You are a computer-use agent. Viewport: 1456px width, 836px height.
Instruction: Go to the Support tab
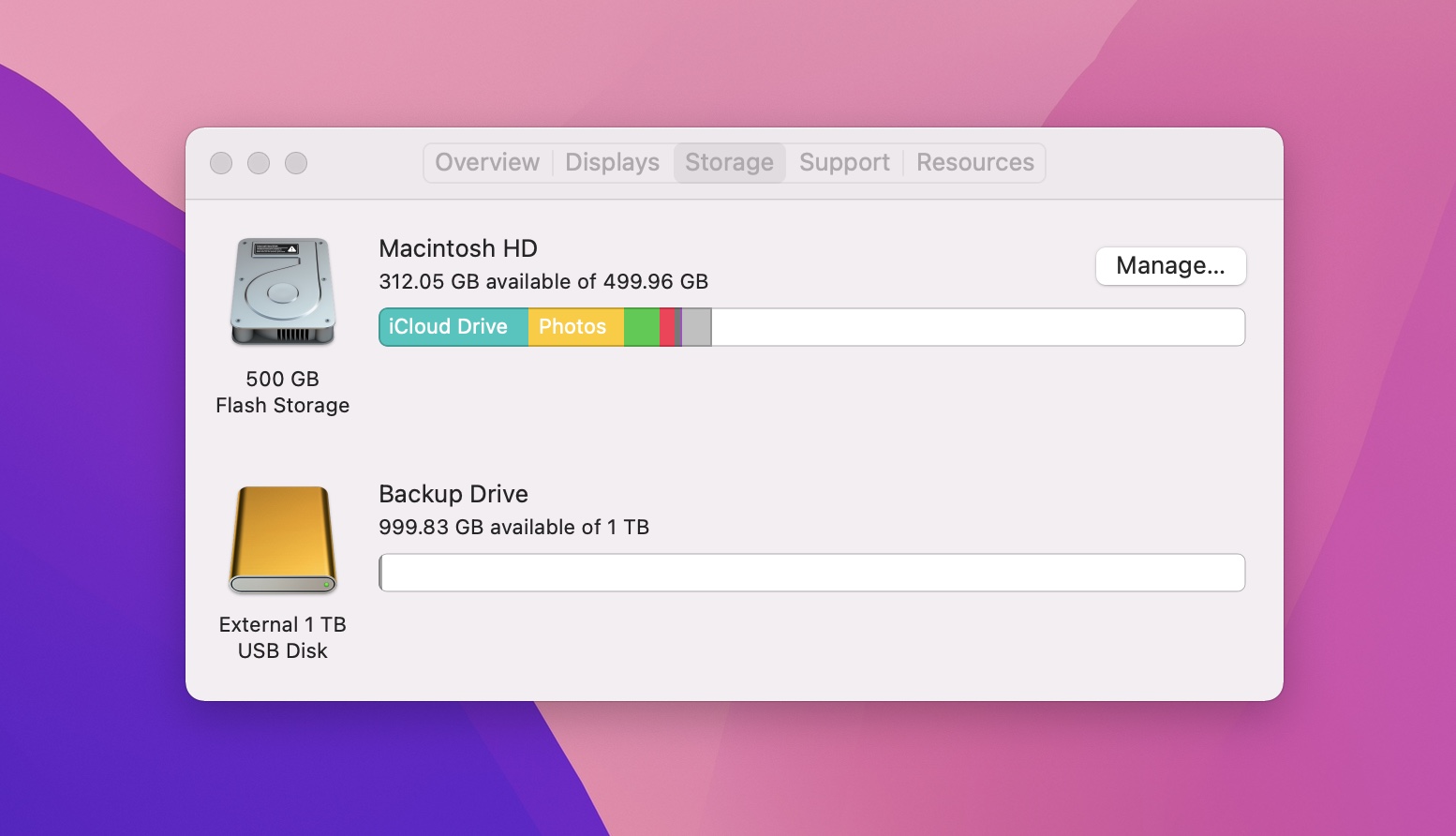point(844,163)
